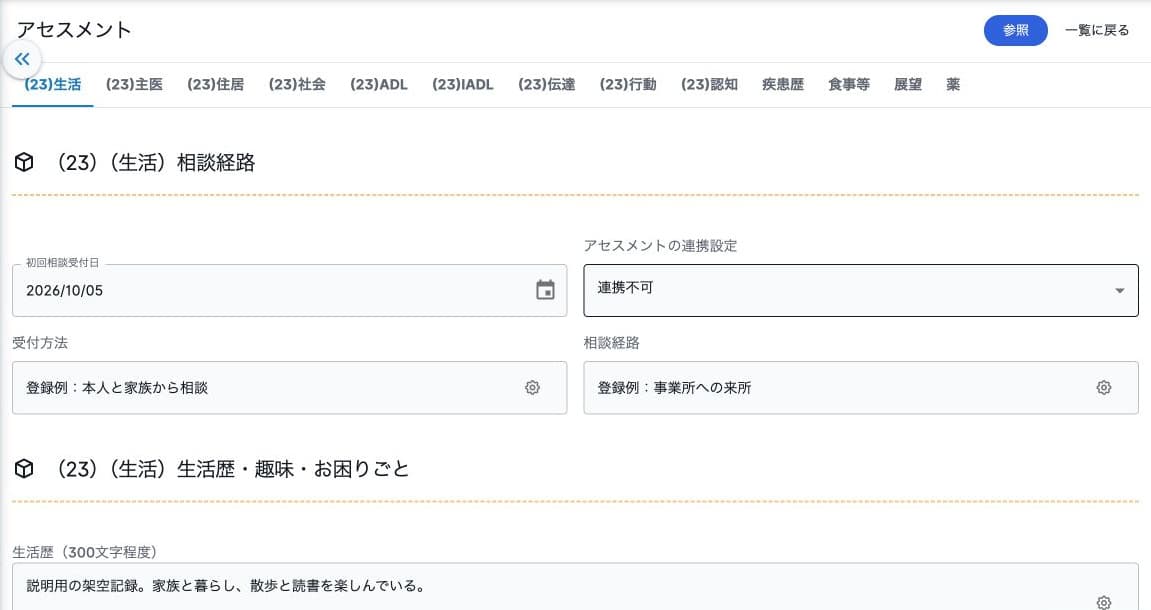The image size is (1151, 610).
Task: Open the 展望 tab
Action: click(908, 84)
